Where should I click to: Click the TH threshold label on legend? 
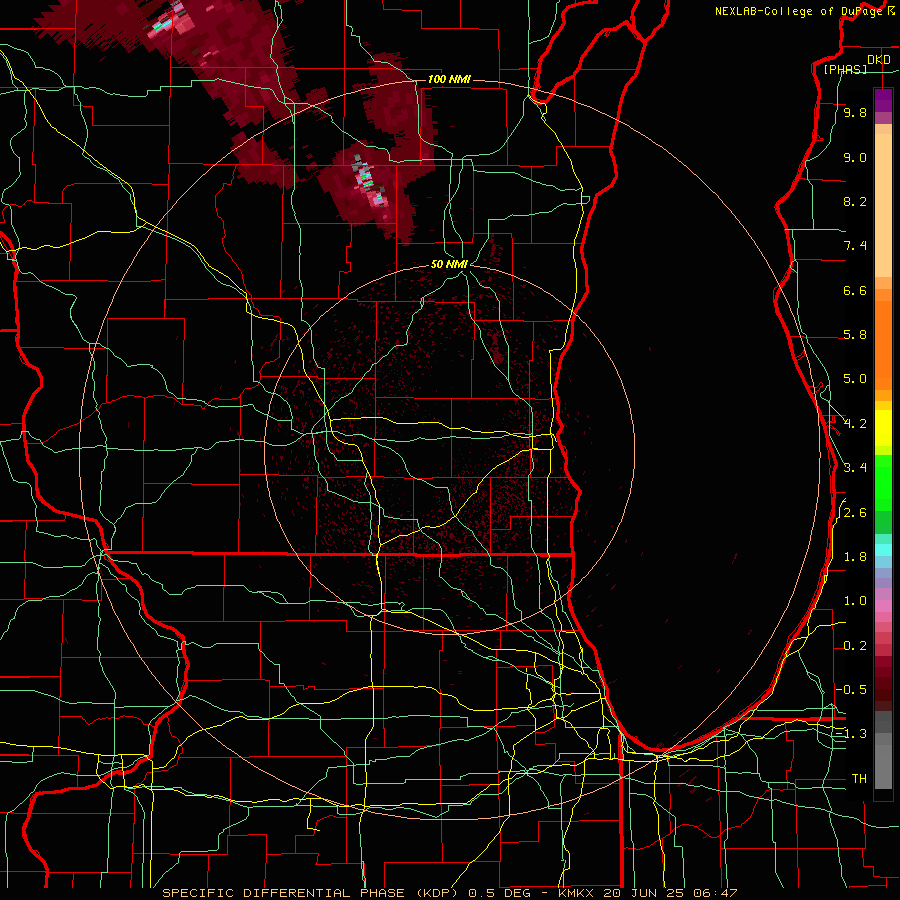click(859, 779)
